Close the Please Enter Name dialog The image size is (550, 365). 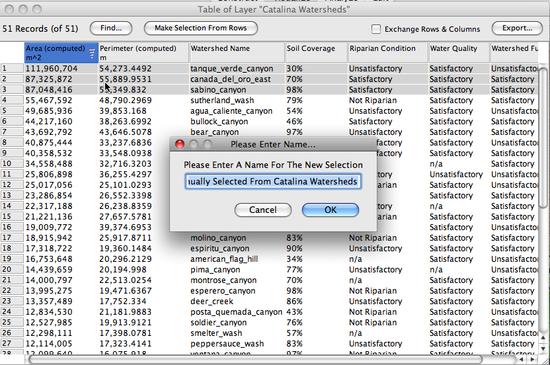point(180,144)
